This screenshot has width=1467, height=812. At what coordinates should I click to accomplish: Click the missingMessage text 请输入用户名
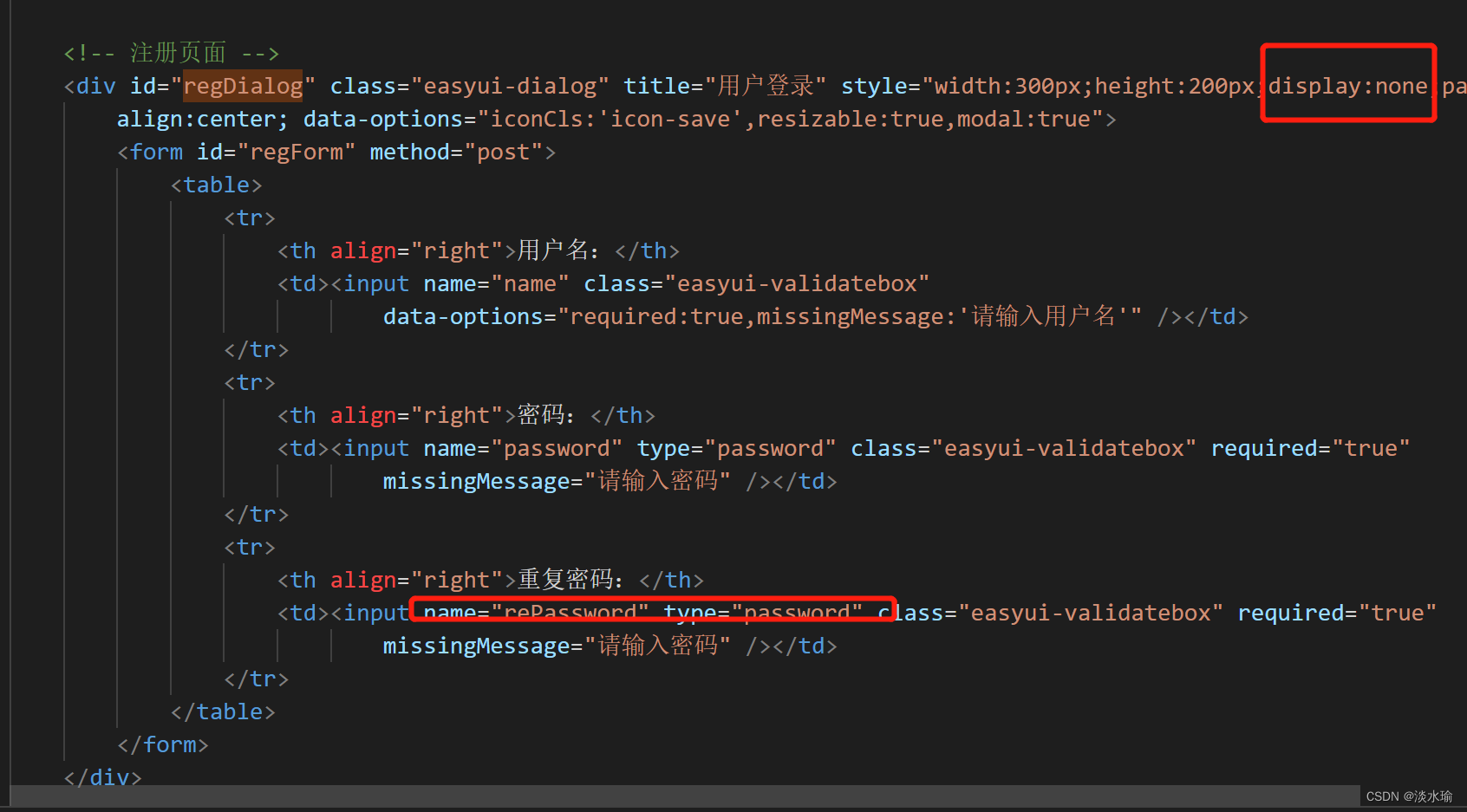[1043, 316]
